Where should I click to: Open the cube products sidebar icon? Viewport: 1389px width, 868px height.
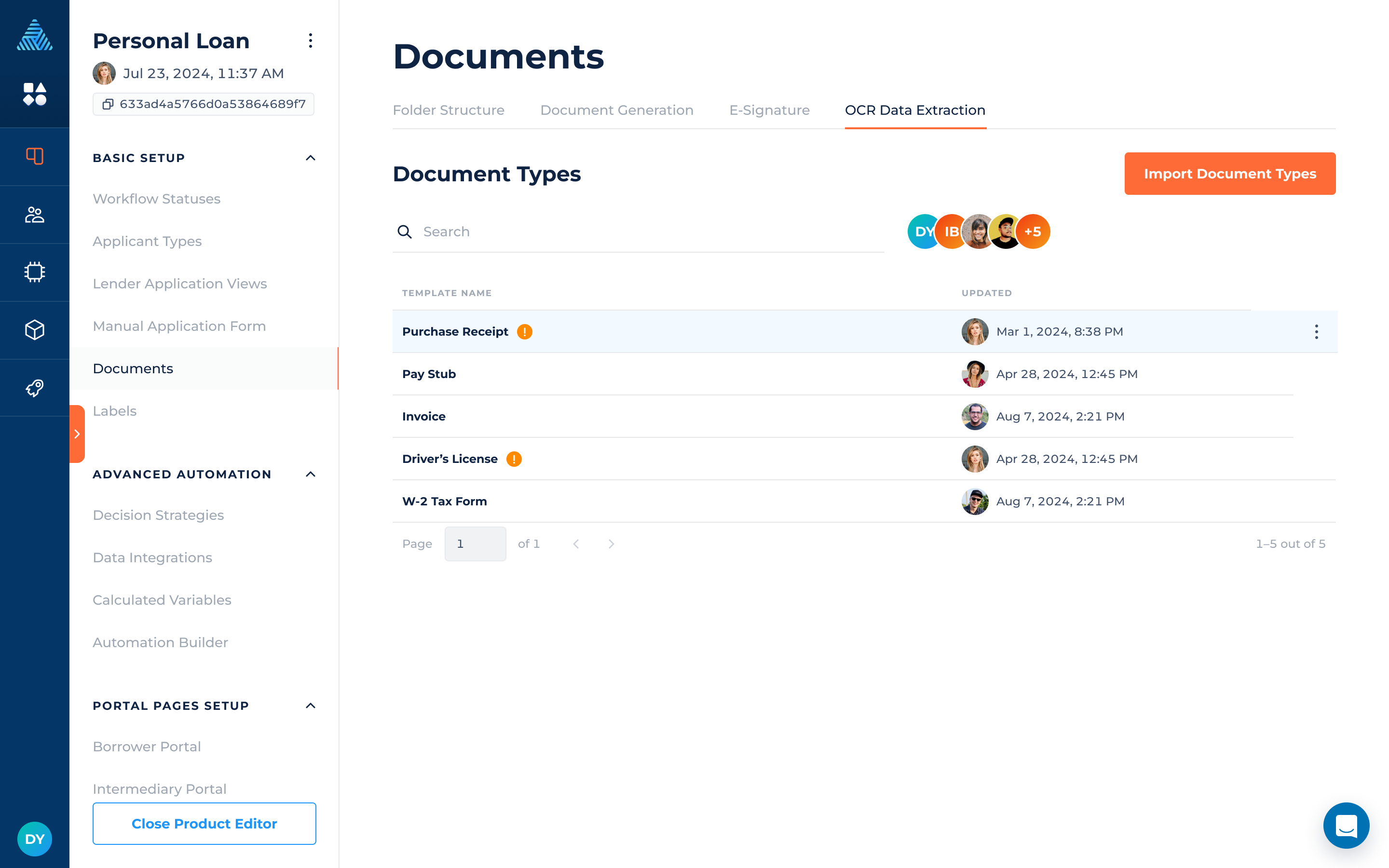click(34, 330)
